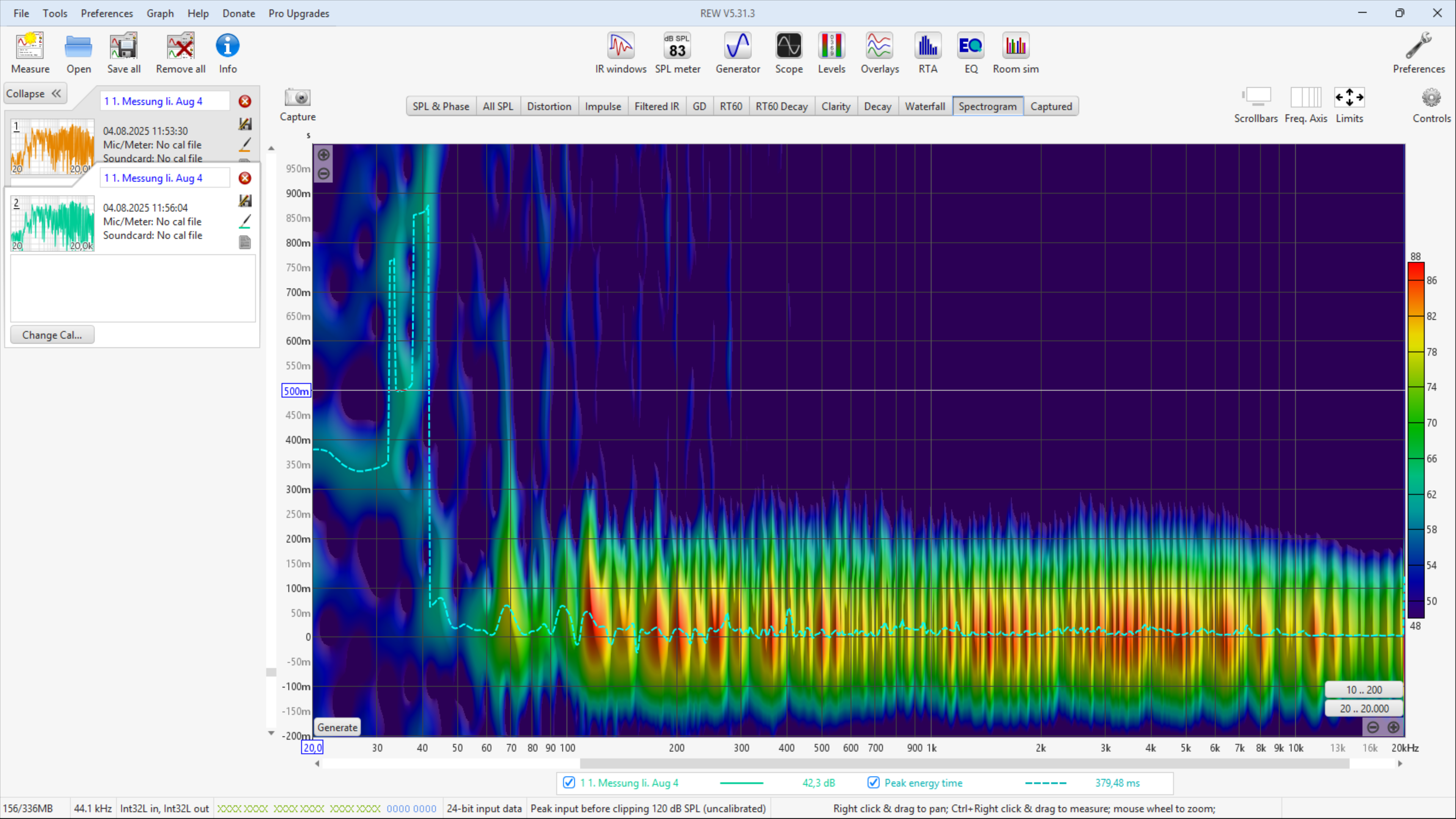Open the File menu

pos(21,13)
